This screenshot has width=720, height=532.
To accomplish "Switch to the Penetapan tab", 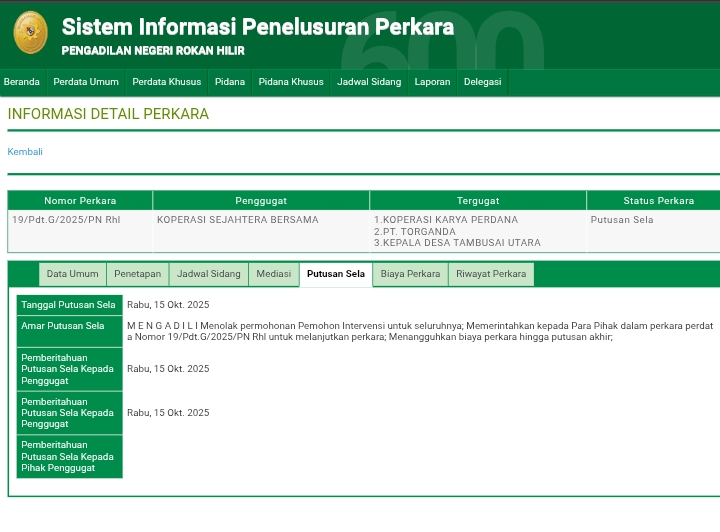I will pos(137,274).
